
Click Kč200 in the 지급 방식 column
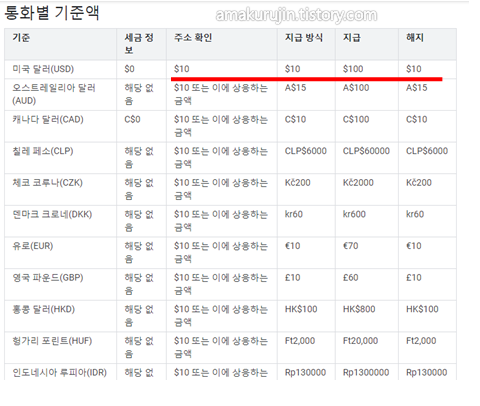[x=298, y=183]
